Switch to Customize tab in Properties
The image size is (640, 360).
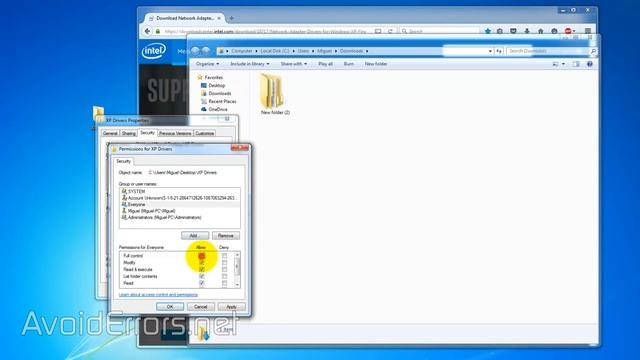[204, 133]
